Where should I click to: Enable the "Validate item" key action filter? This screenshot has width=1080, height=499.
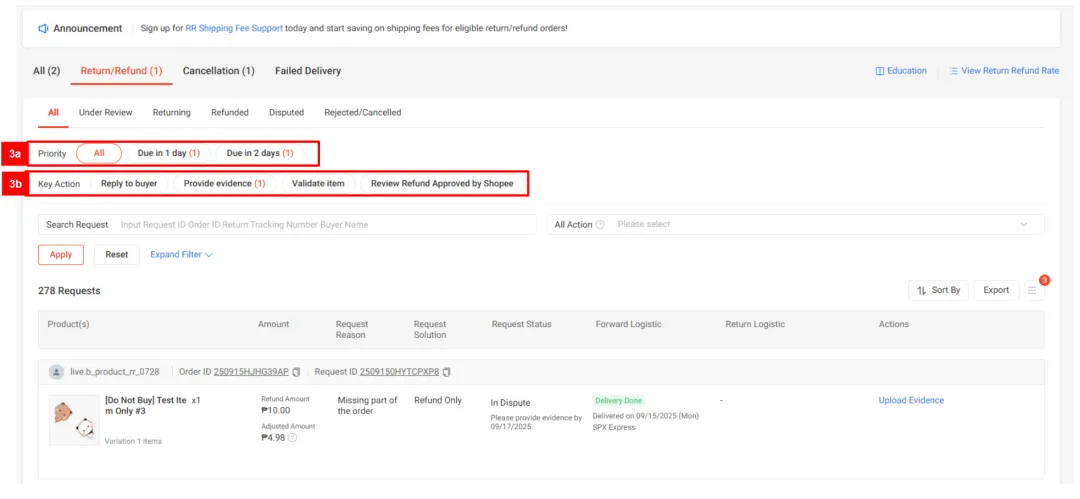(318, 184)
